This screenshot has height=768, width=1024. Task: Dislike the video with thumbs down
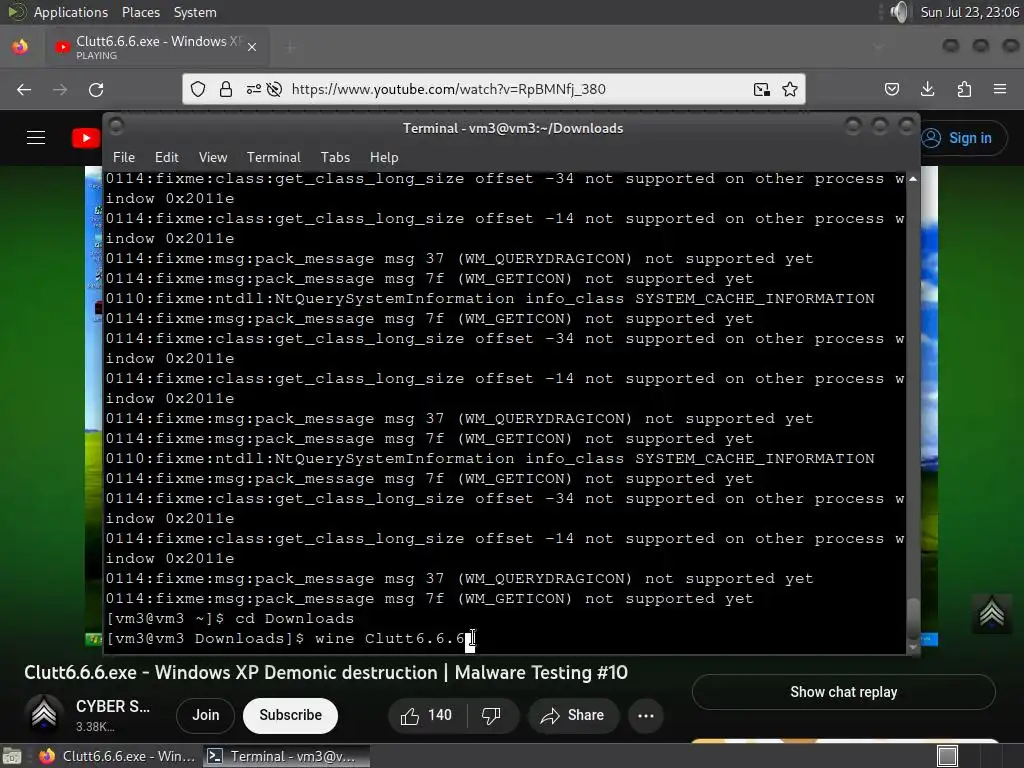[492, 716]
